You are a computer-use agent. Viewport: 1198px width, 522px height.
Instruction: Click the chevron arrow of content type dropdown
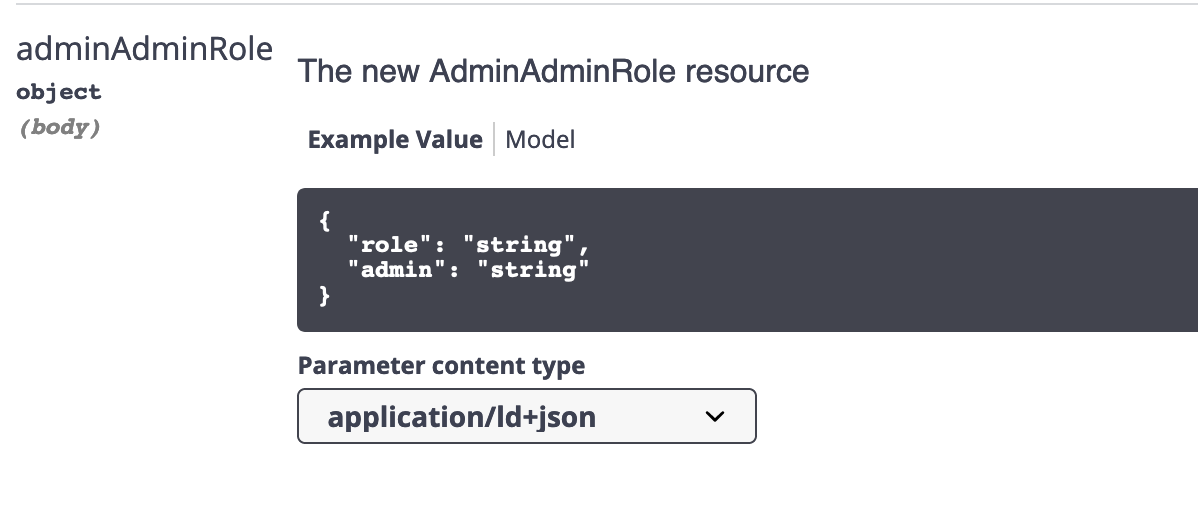pos(714,416)
